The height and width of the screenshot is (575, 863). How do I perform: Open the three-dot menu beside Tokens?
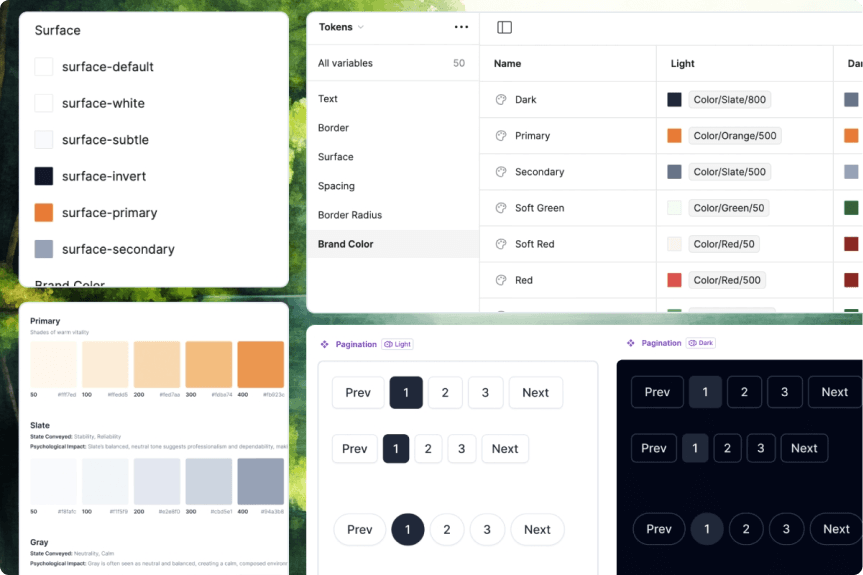coord(460,28)
